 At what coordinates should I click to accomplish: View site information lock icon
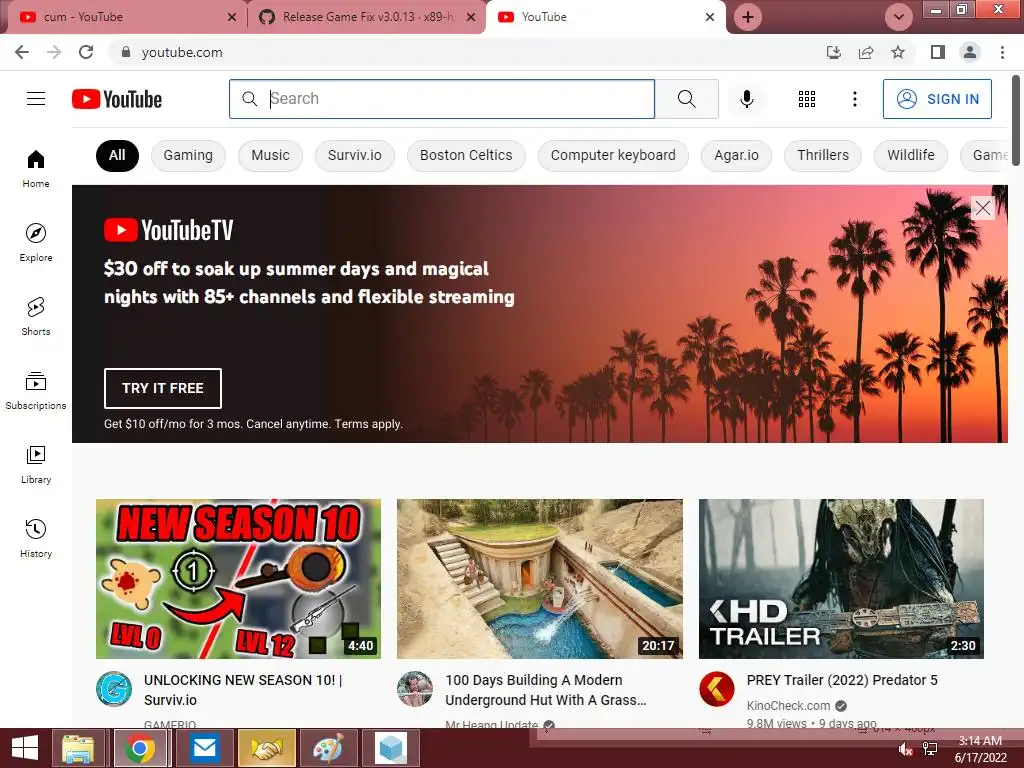[x=126, y=52]
